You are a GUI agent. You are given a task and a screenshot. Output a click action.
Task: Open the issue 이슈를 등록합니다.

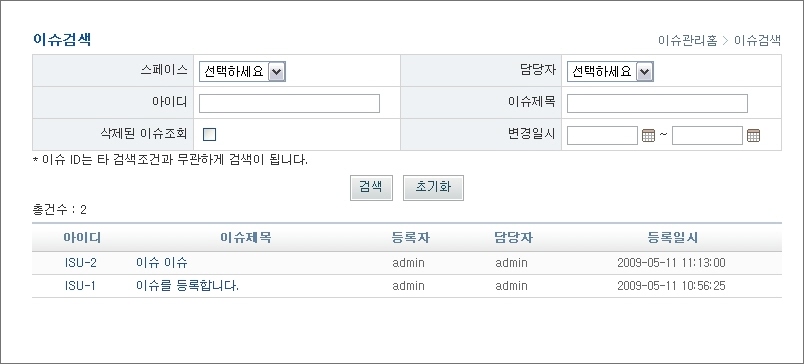(x=188, y=286)
